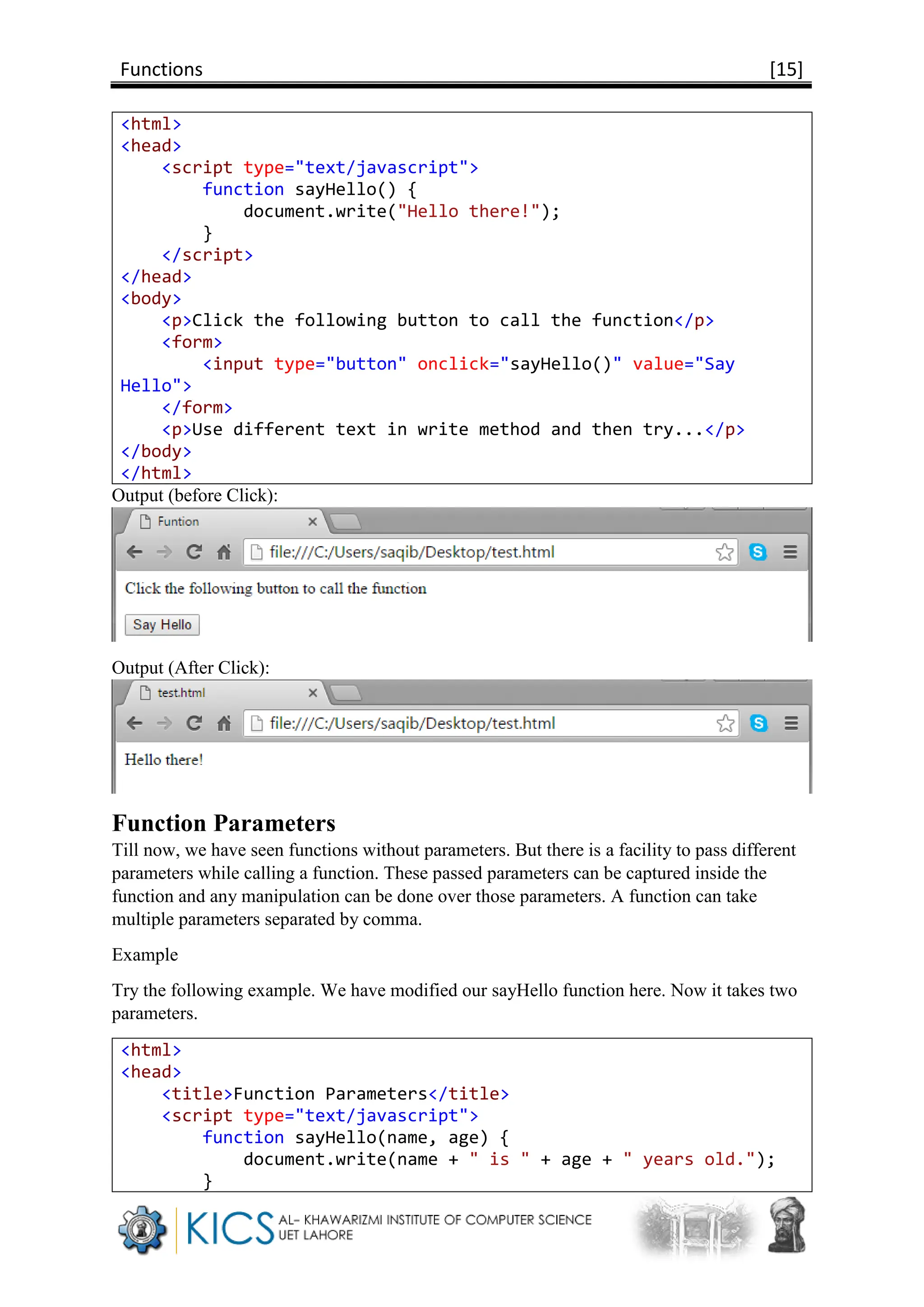Click star bookmark in the test.html tab's browser
This screenshot has width=924, height=1307.
tap(725, 723)
